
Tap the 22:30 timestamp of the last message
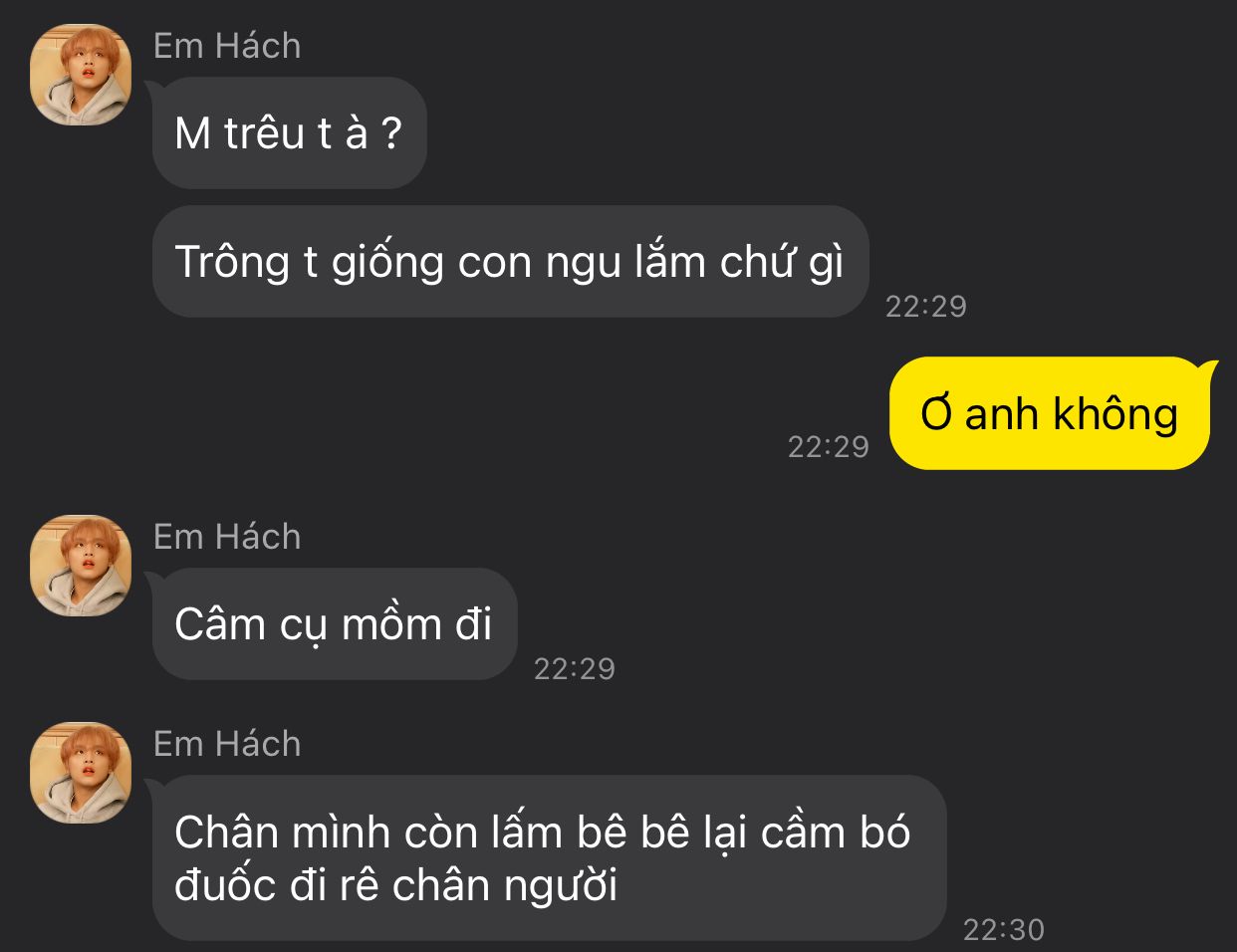tap(1004, 929)
